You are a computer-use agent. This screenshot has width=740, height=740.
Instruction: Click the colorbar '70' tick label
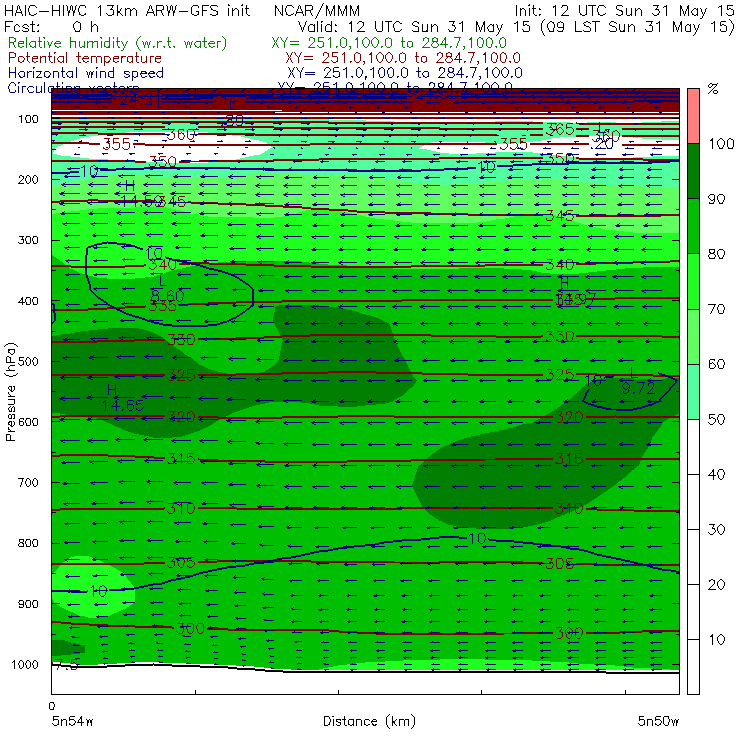716,309
